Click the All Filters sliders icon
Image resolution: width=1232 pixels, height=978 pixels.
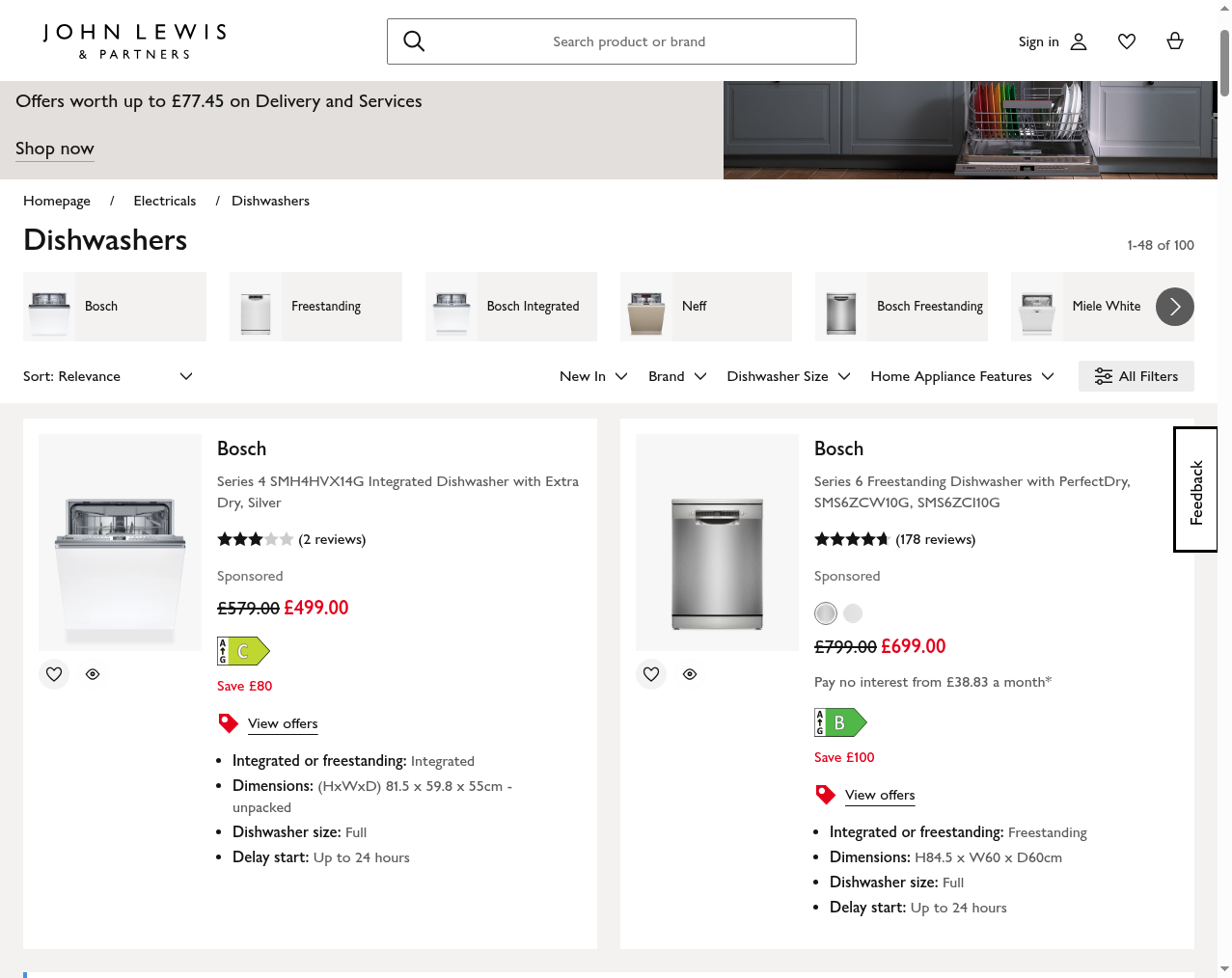1104,376
